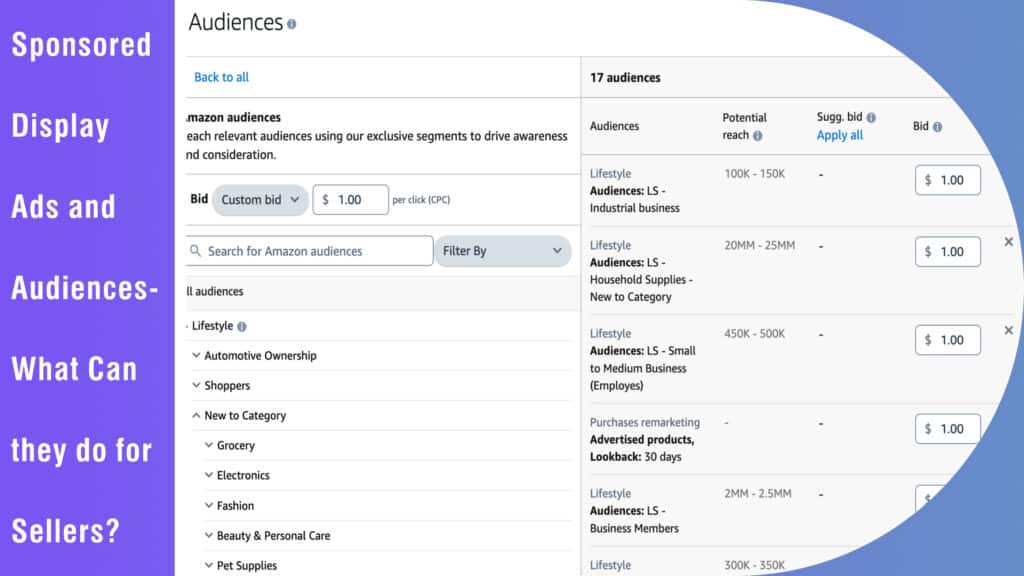
Task: Go back via Back to all link
Action: click(221, 77)
